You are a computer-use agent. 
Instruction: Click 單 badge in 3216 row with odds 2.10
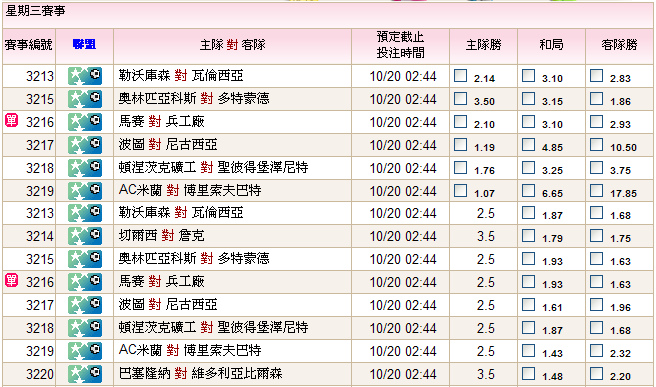[11, 120]
